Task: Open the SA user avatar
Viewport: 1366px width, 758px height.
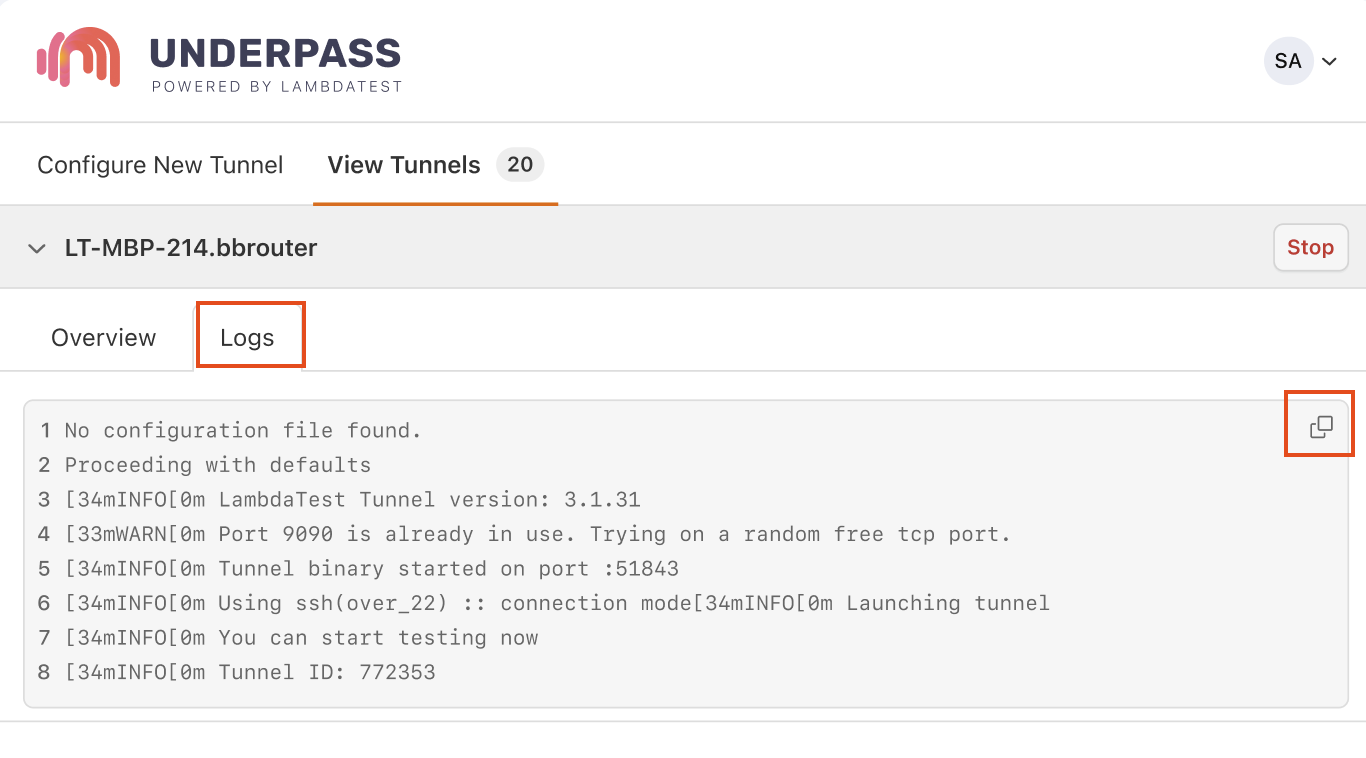Action: (1288, 61)
